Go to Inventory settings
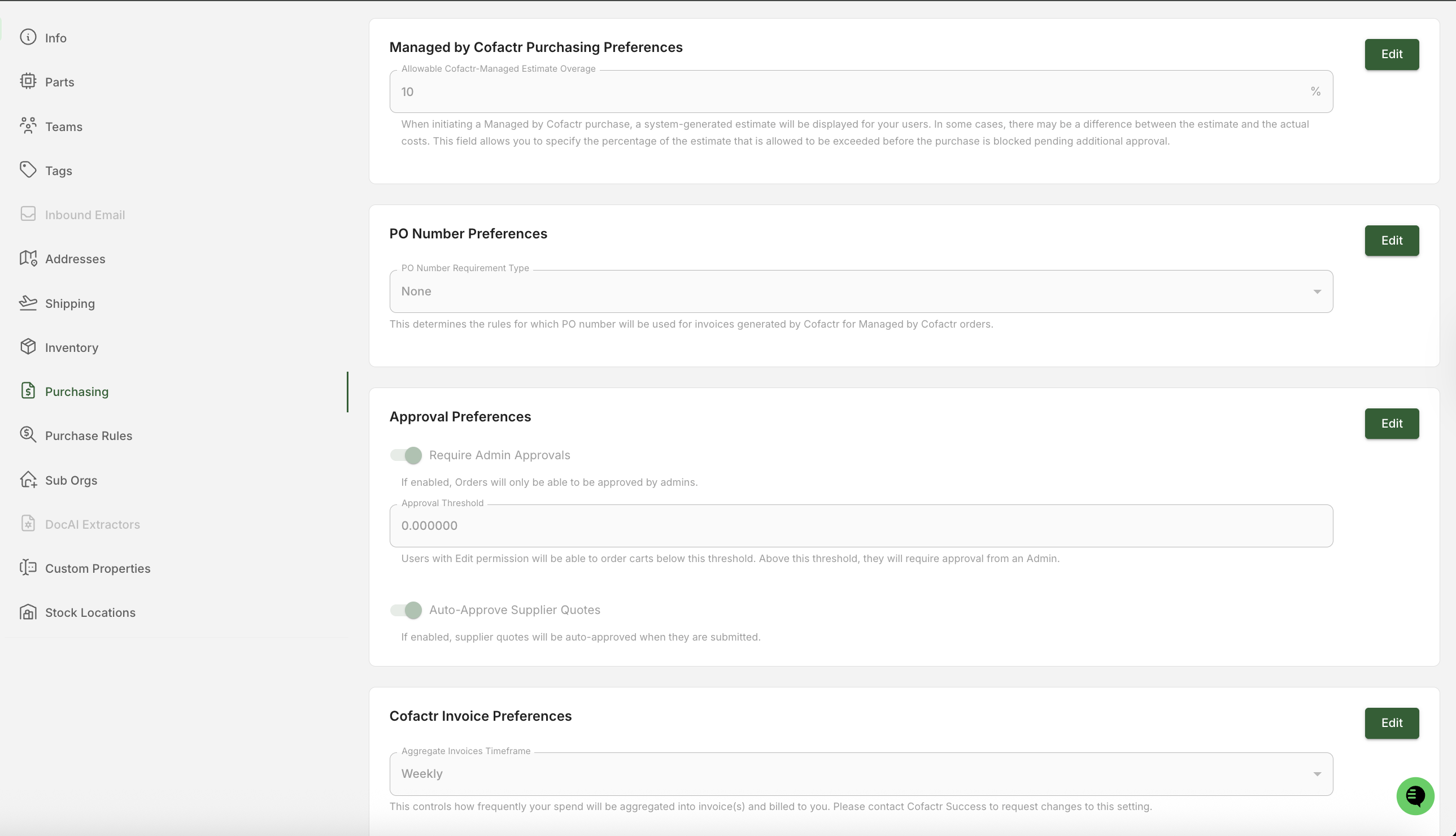The width and height of the screenshot is (1456, 836). 72,347
